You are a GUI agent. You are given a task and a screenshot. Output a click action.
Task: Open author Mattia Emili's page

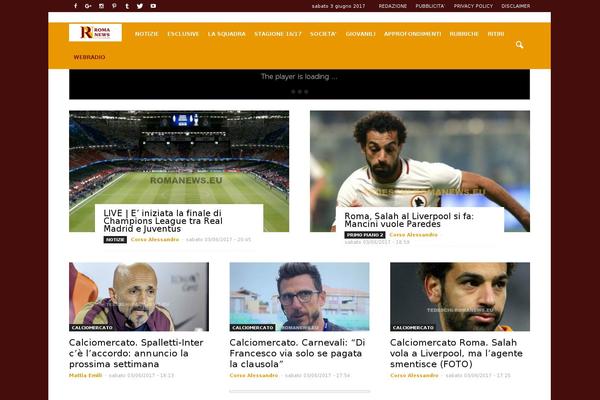click(86, 376)
